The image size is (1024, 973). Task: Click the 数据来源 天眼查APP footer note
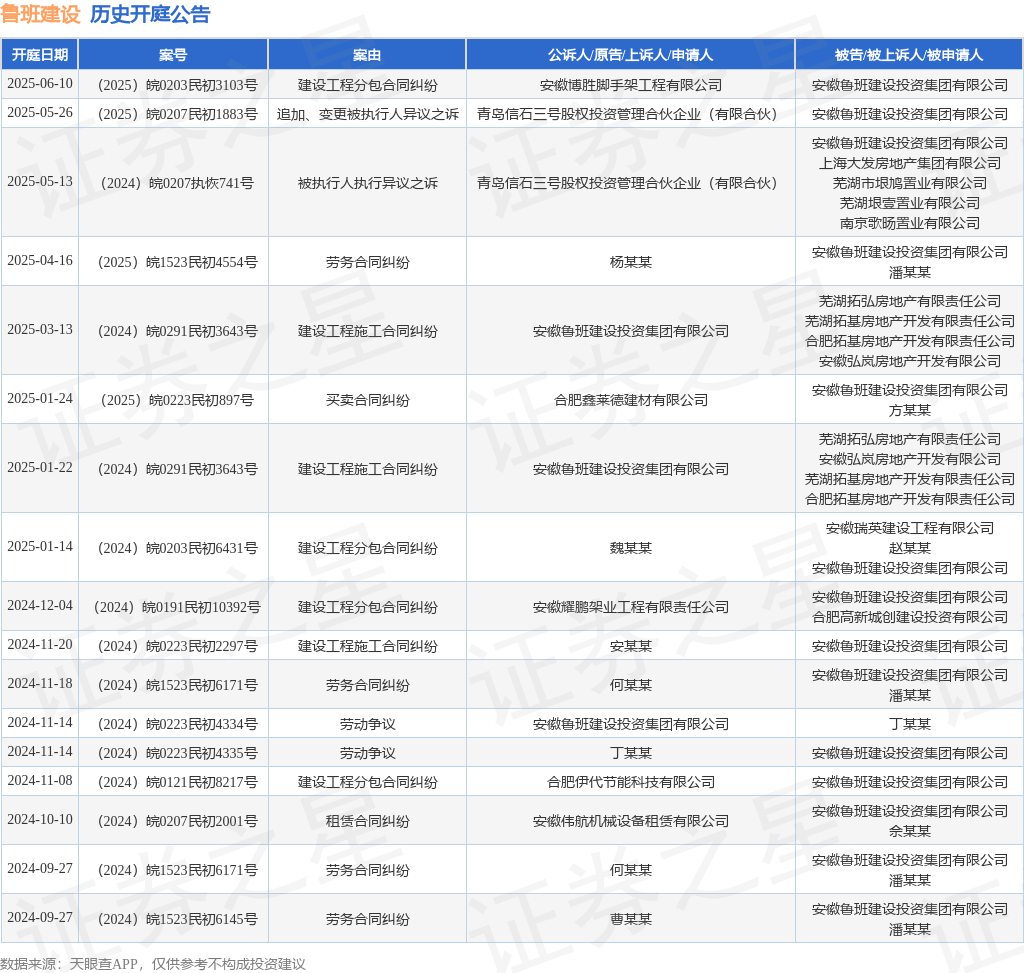point(153,964)
